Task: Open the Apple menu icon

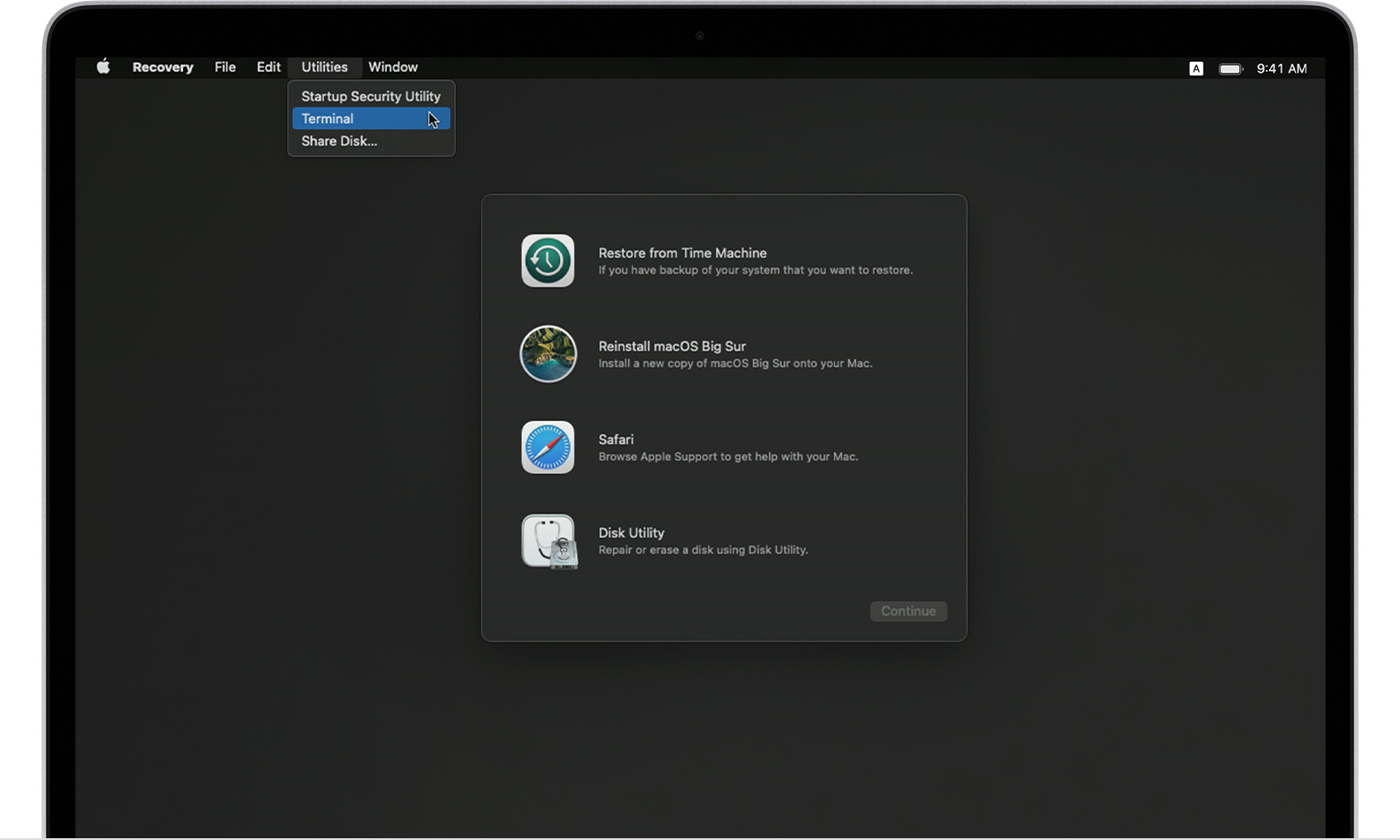Action: tap(103, 66)
